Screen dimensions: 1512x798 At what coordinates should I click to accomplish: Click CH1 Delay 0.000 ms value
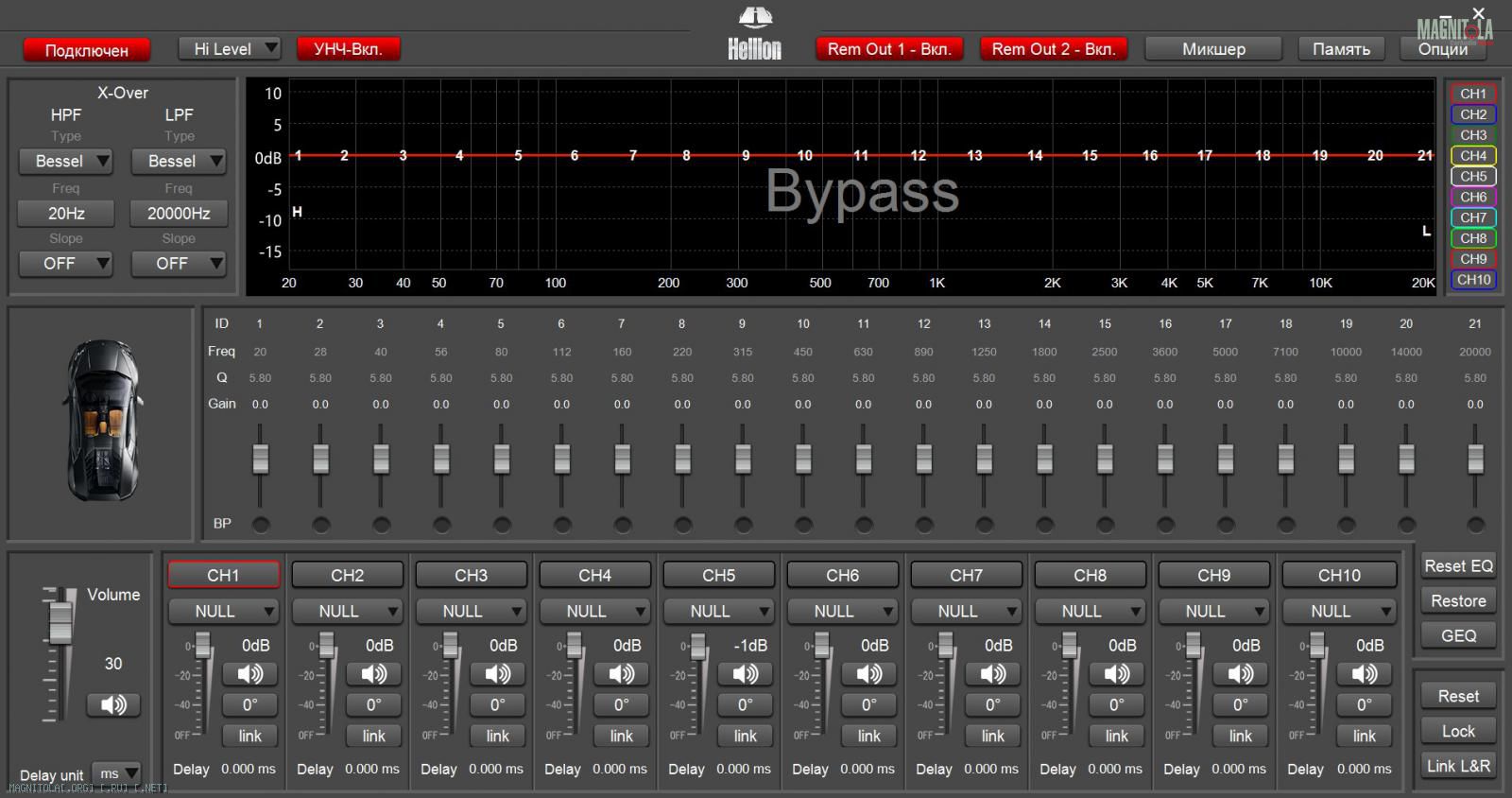pyautogui.click(x=249, y=770)
